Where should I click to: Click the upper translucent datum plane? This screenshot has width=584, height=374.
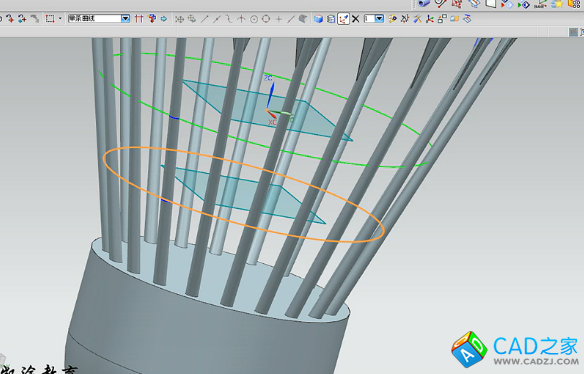point(267,110)
